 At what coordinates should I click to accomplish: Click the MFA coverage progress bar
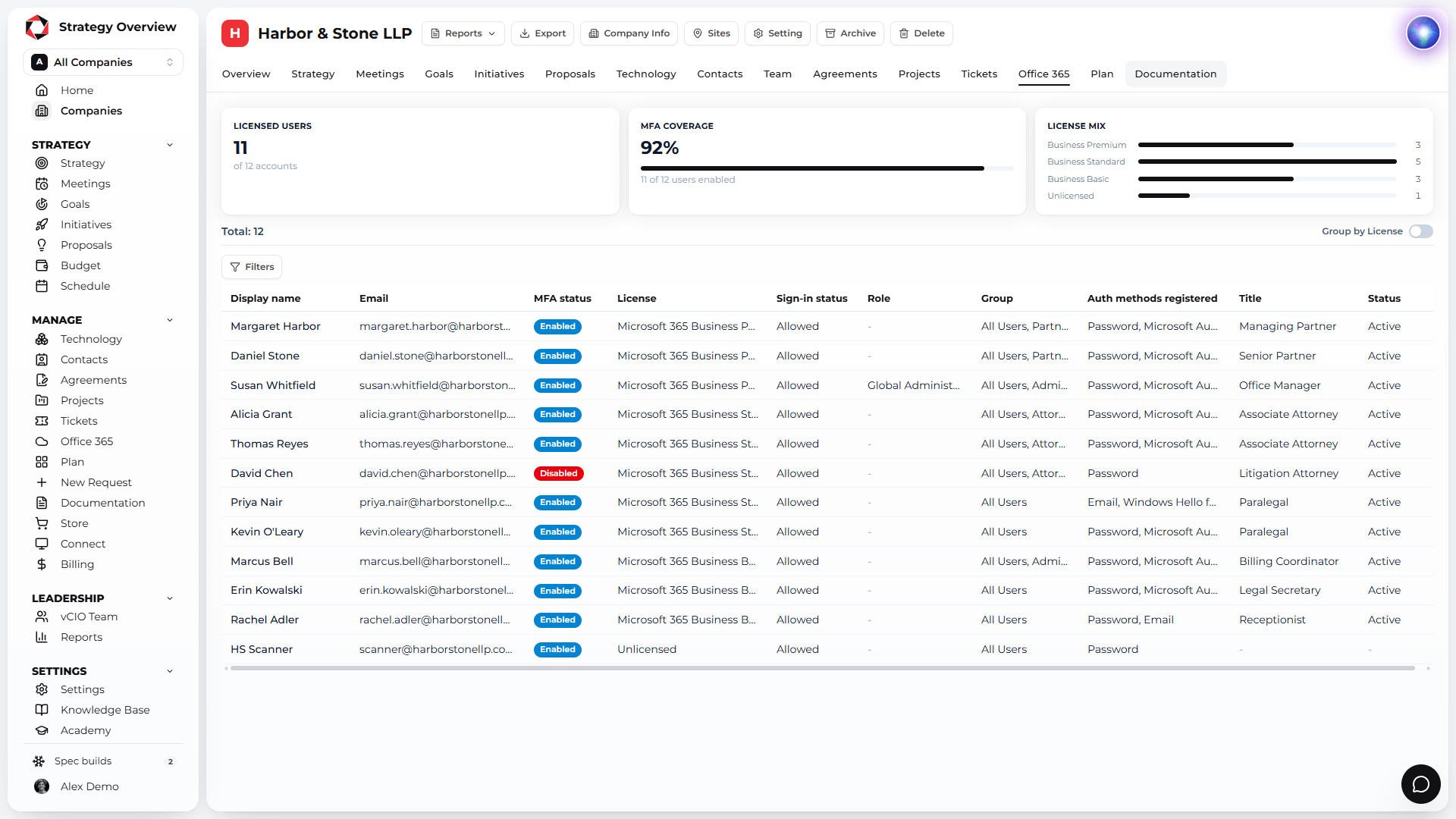[x=827, y=168]
